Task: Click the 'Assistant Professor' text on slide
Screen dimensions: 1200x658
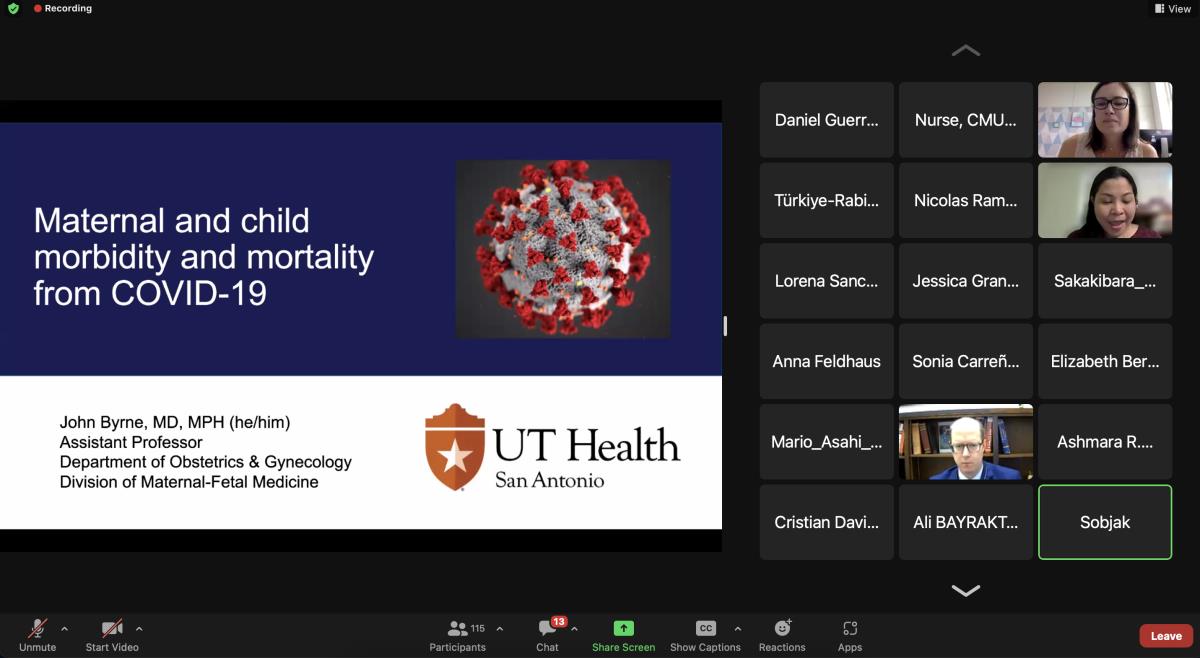Action: (x=131, y=442)
